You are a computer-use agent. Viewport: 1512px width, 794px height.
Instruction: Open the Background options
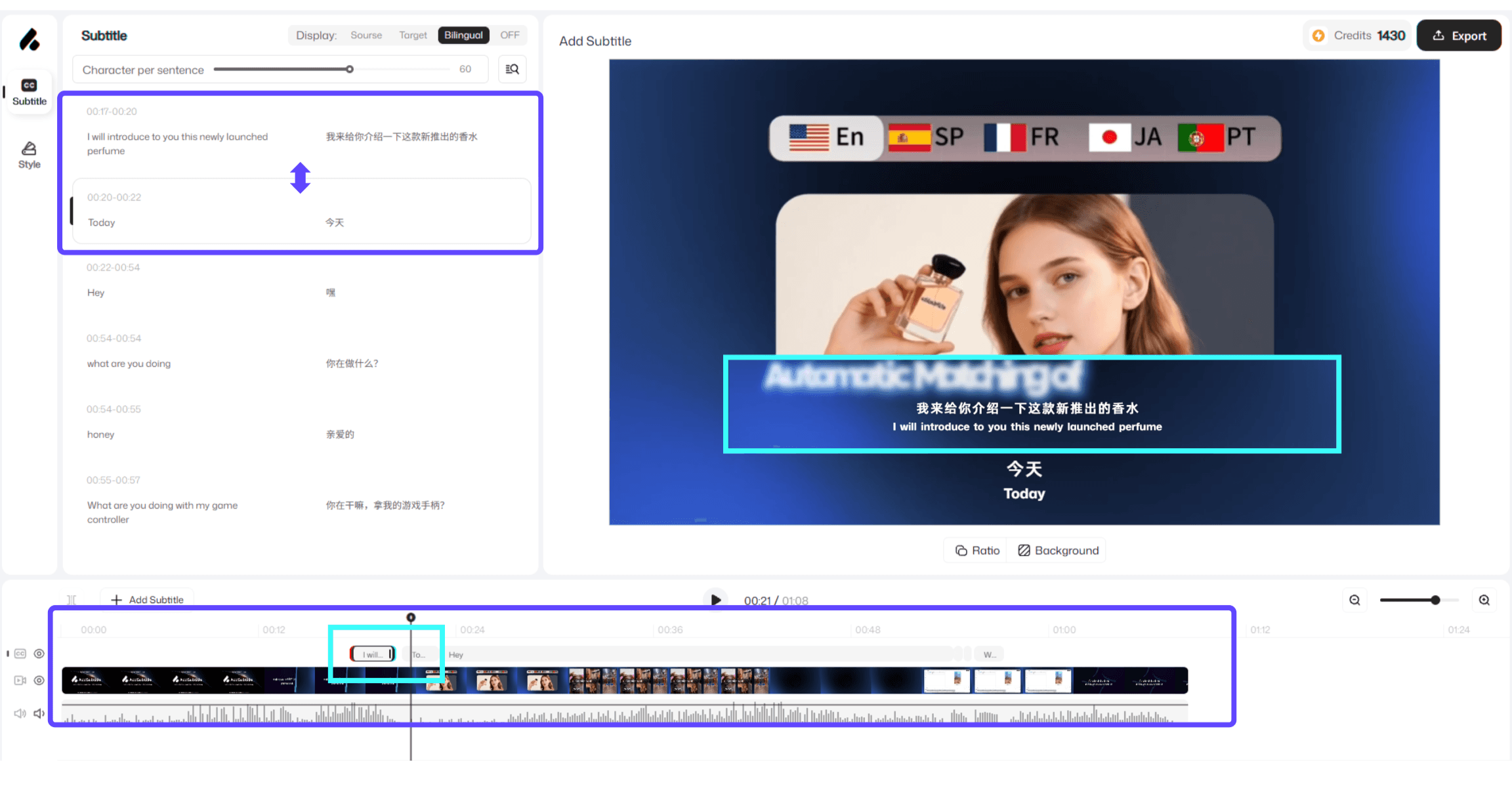tap(1058, 551)
